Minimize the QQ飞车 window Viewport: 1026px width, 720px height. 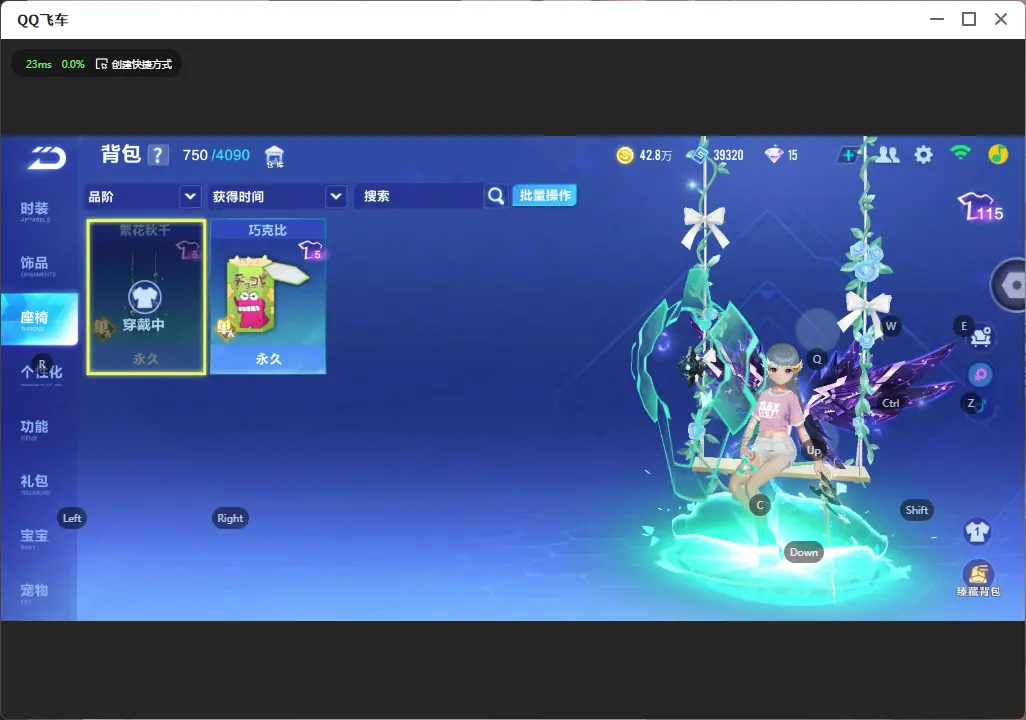937,19
